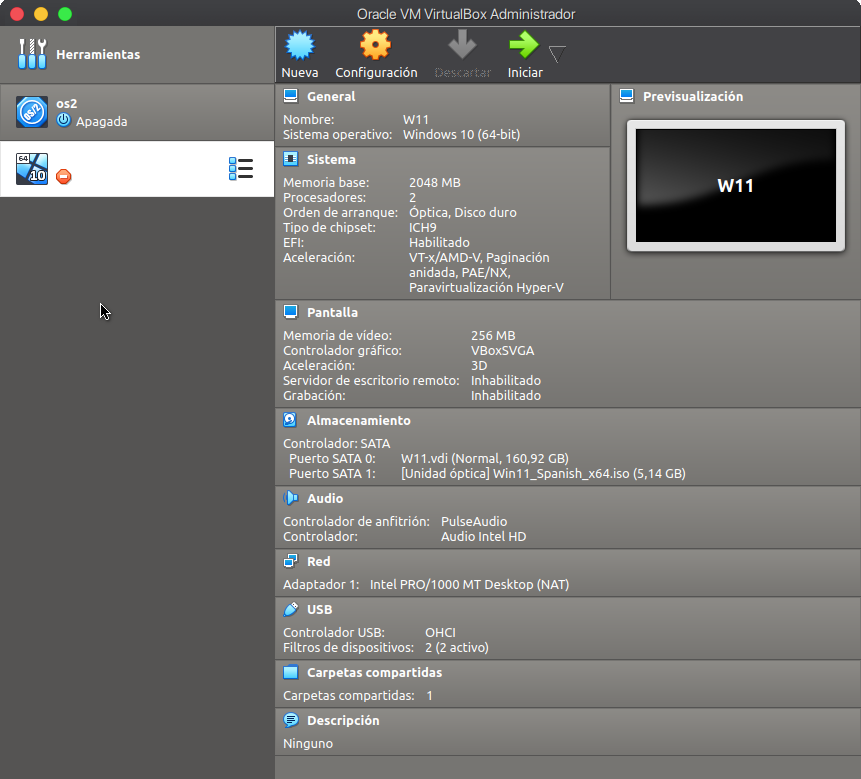Click the W11 preview thumbnail

coord(736,186)
